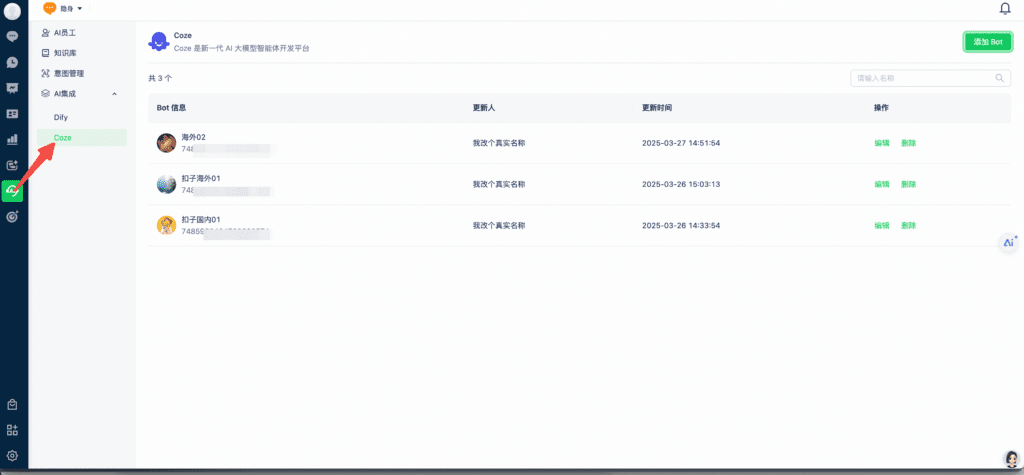
Task: Delete the 扣子国内01 bot
Action: 908,225
